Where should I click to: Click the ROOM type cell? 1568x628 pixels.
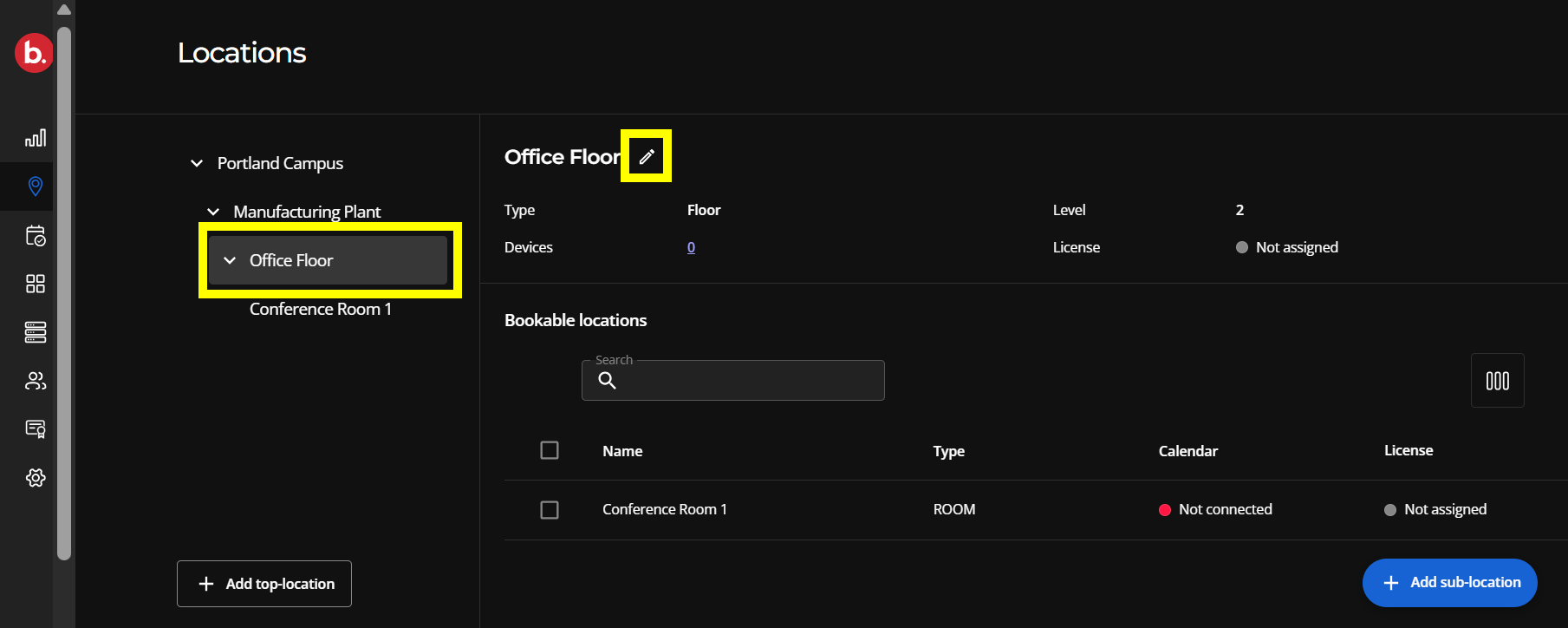[954, 509]
